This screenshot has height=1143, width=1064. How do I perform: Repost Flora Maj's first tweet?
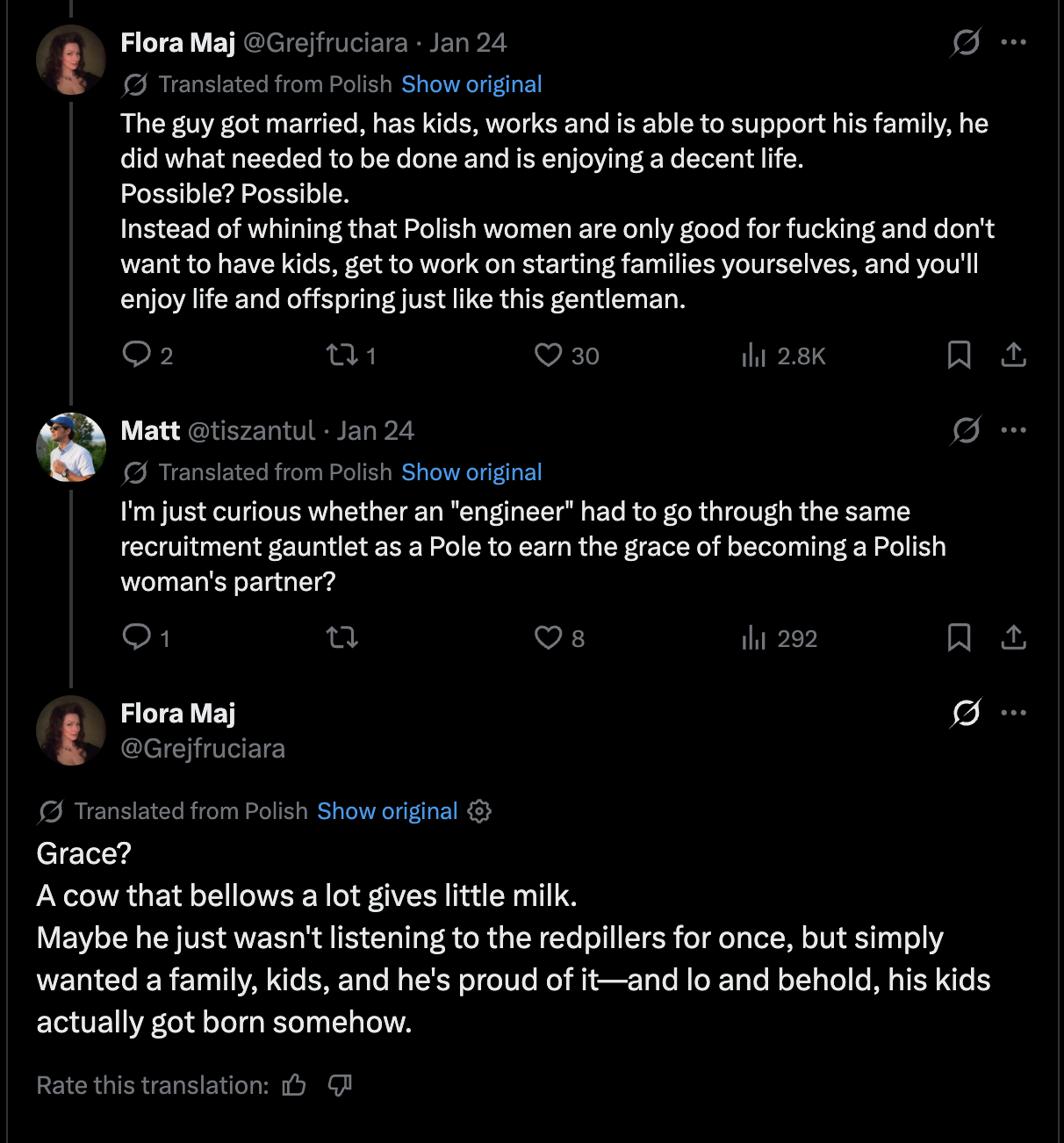[341, 355]
